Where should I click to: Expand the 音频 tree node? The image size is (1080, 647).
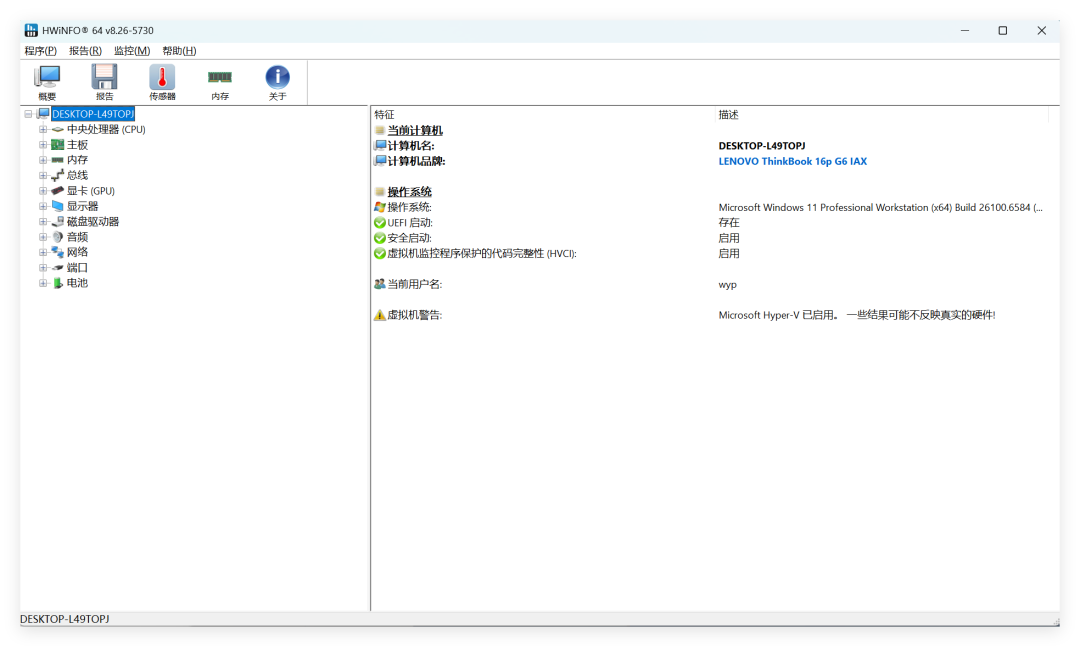point(43,237)
